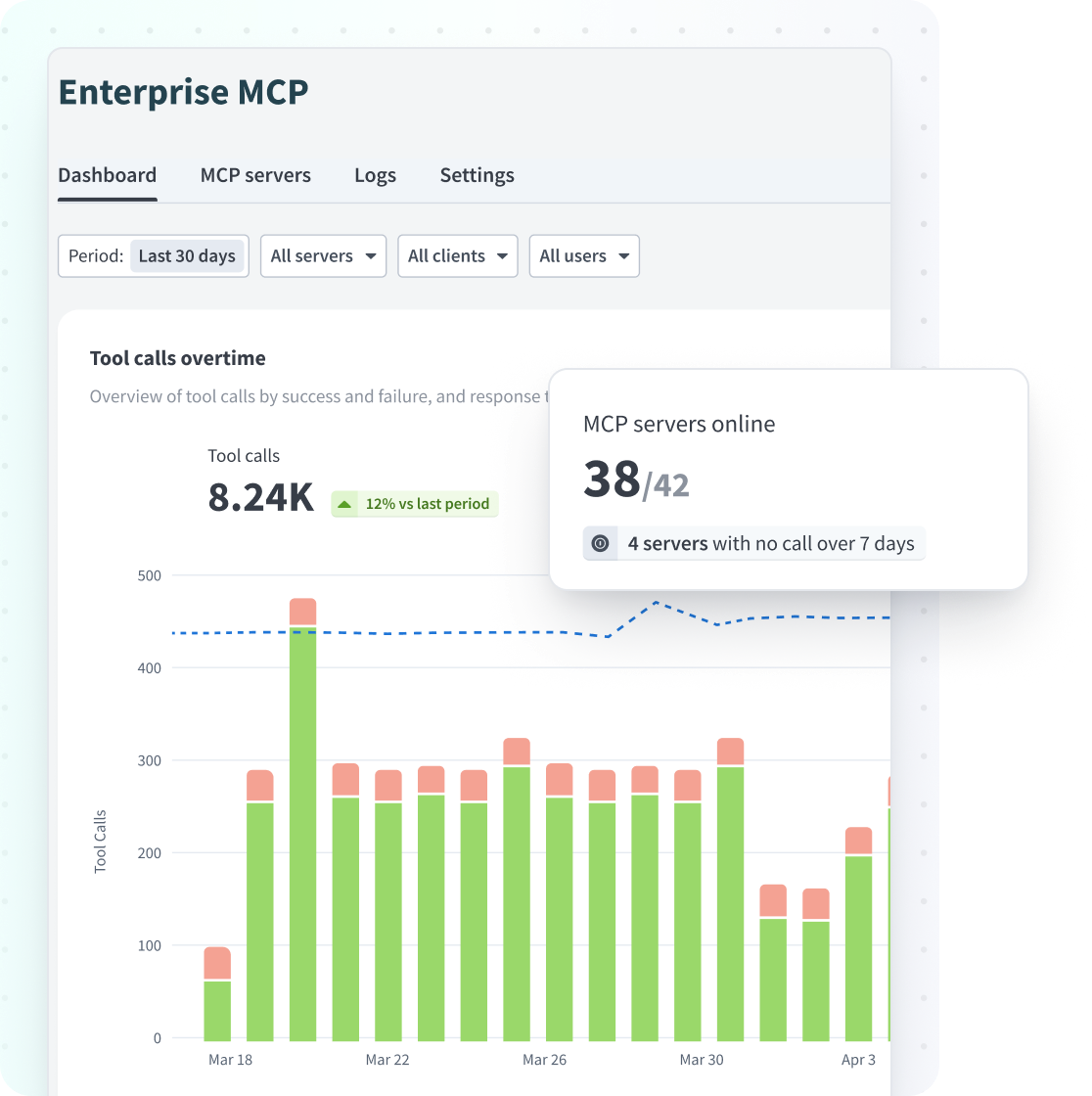The height and width of the screenshot is (1096, 1092).
Task: Go to the Settings tab
Action: tap(477, 175)
